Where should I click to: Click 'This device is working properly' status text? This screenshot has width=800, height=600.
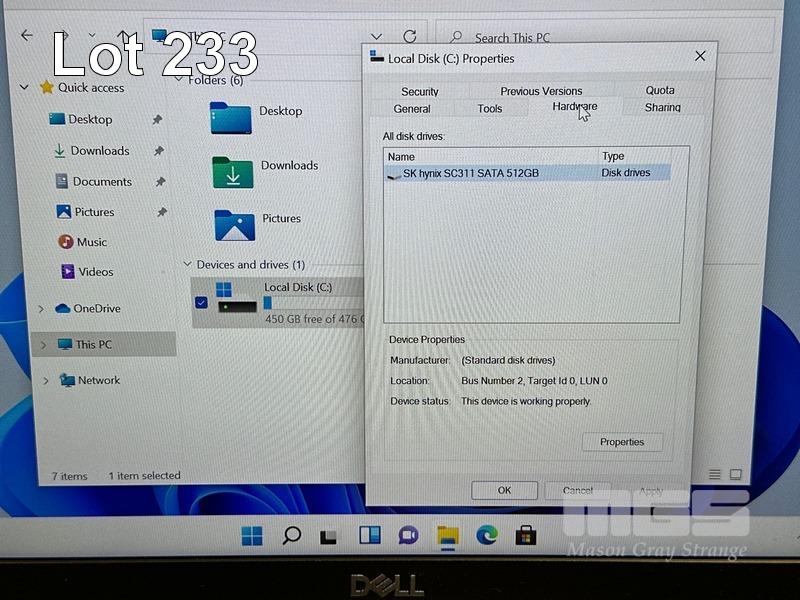pos(526,401)
